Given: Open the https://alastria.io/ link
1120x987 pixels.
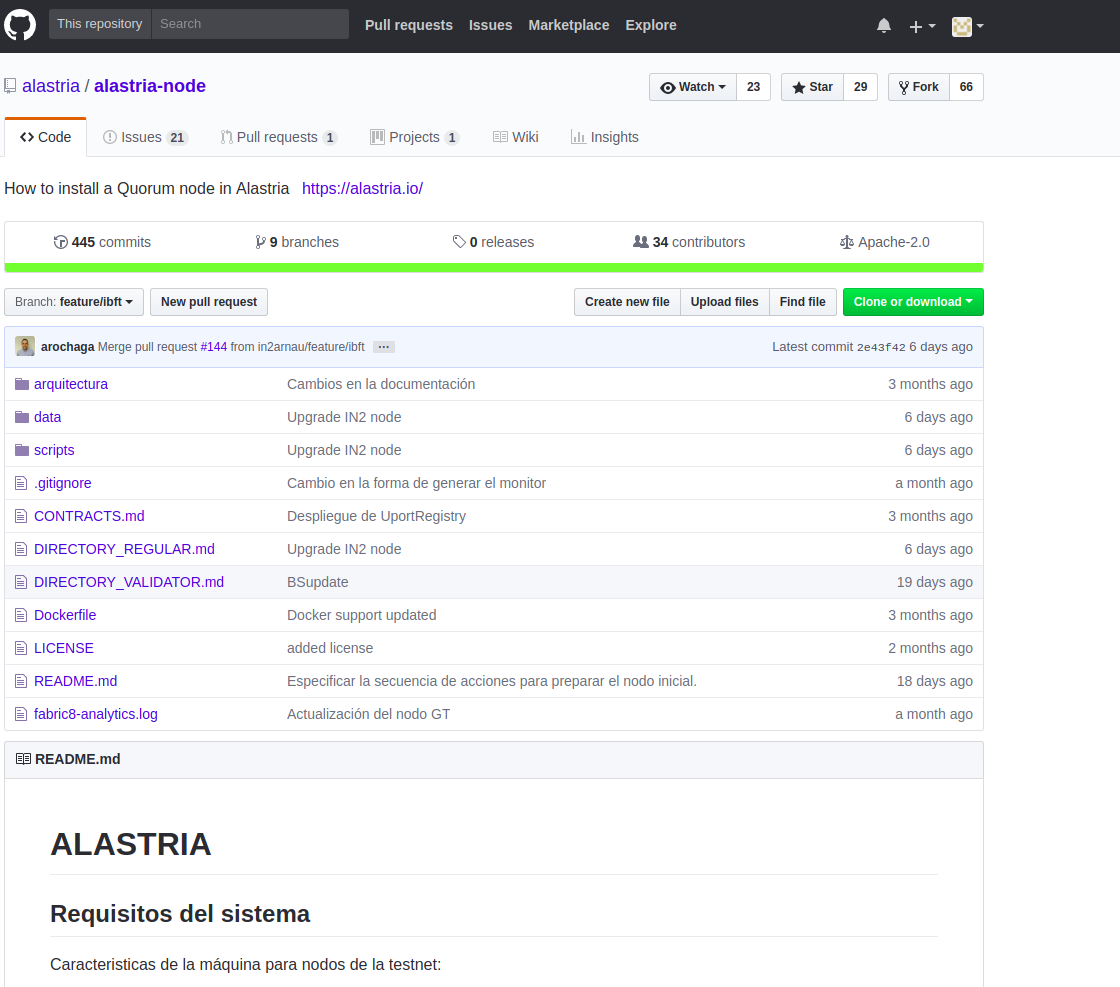Looking at the screenshot, I should pyautogui.click(x=362, y=188).
